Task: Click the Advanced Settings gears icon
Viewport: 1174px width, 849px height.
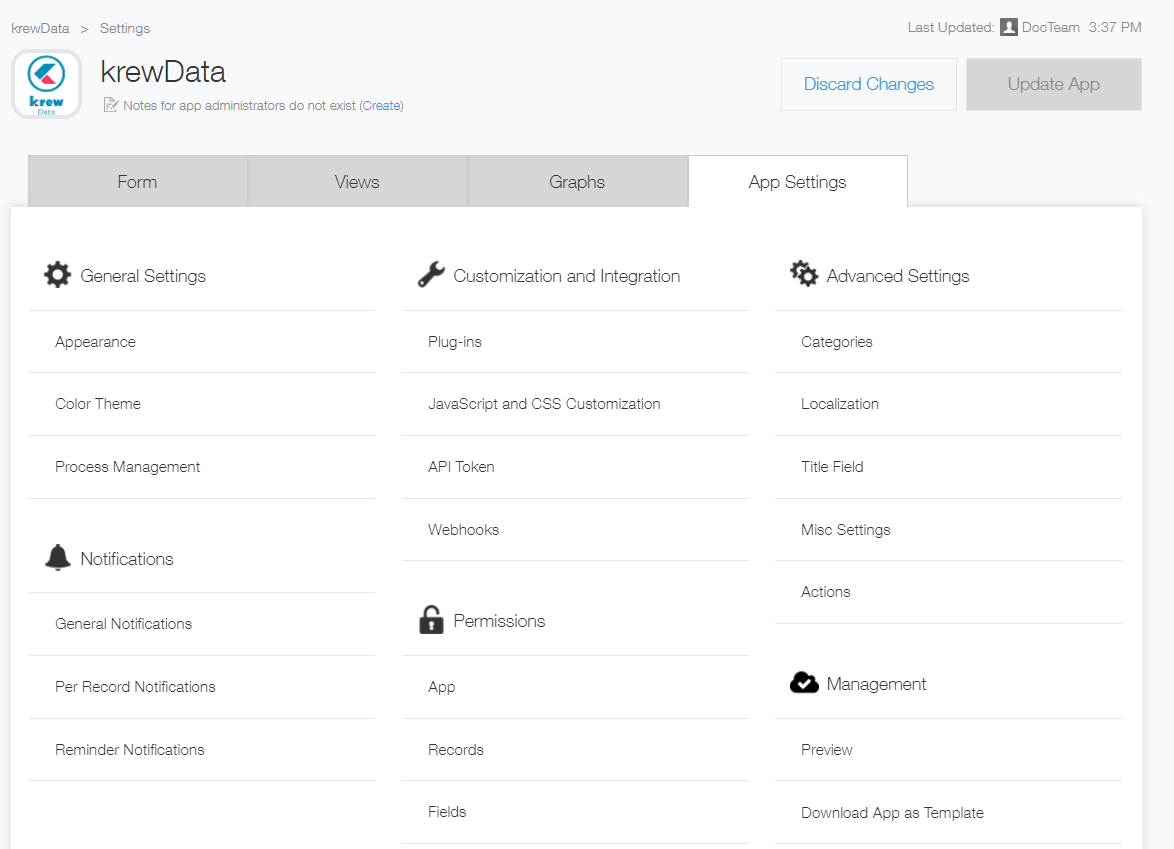Action: coord(804,274)
